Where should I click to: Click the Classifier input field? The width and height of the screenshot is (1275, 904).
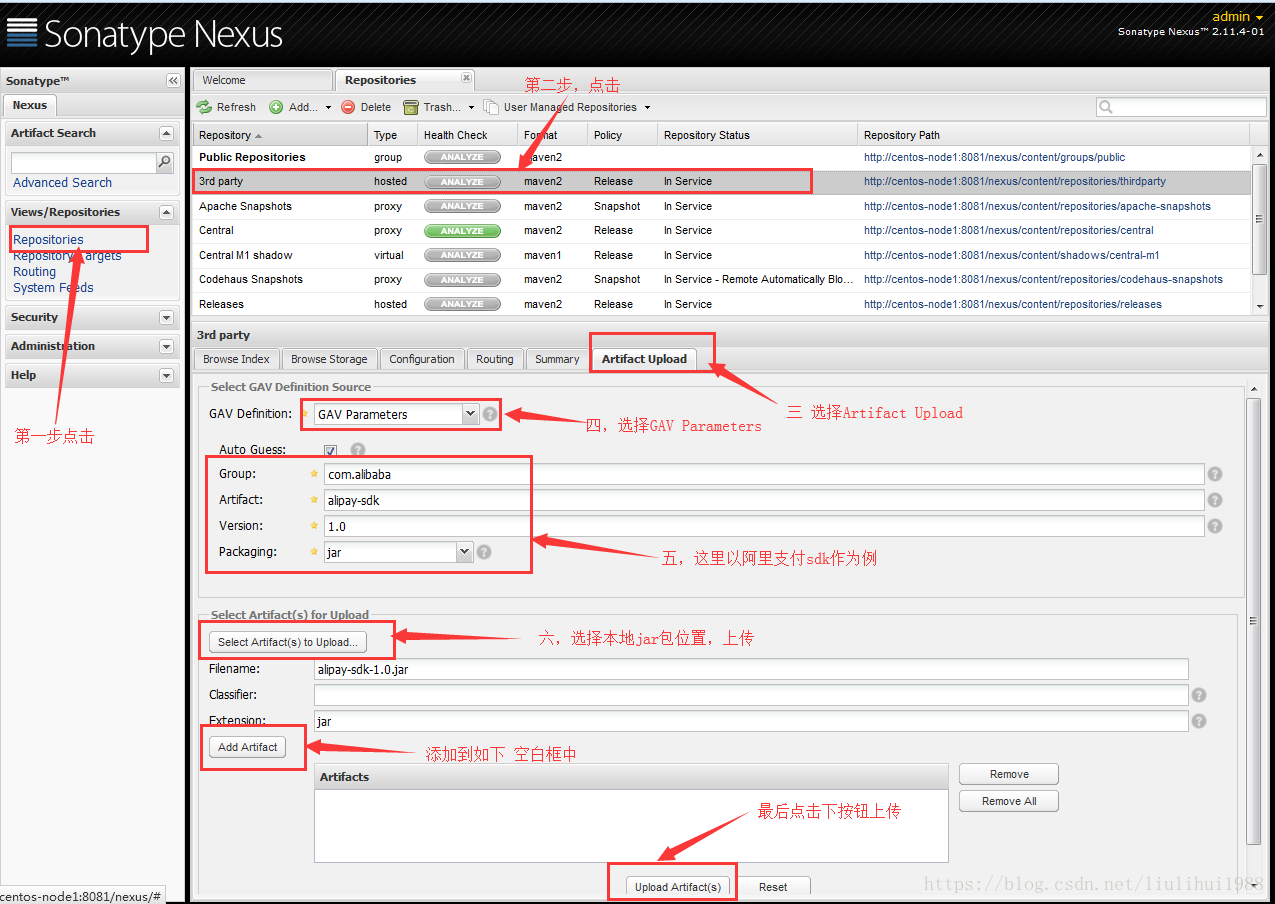coord(751,695)
